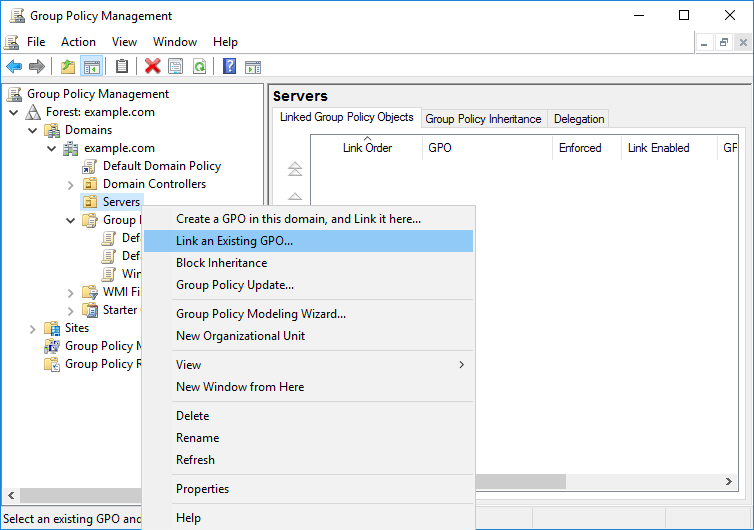Image resolution: width=754 pixels, height=530 pixels.
Task: Click the list's scroll right arrow
Action: [x=729, y=481]
